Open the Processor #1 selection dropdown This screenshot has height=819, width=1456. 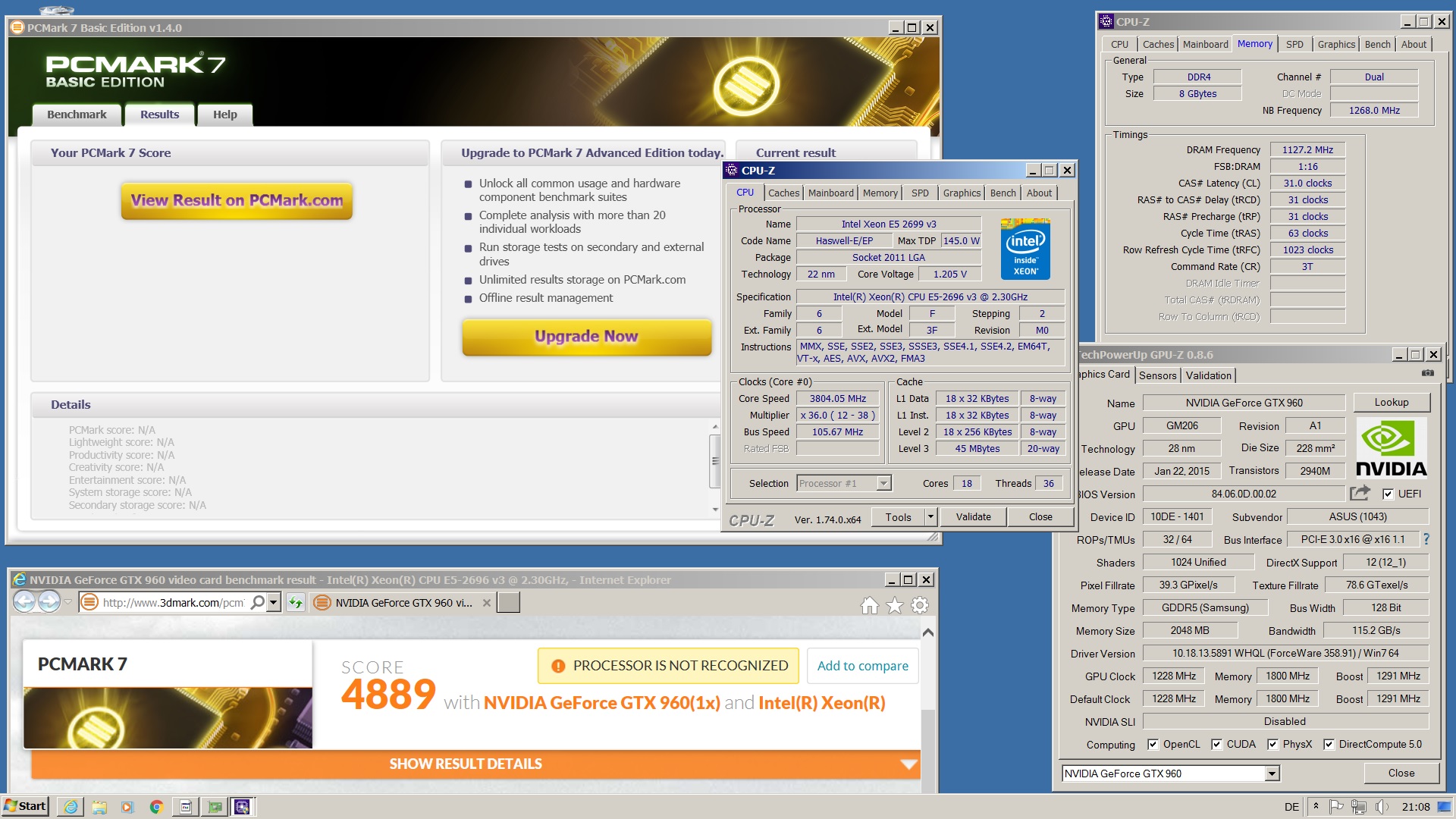[x=883, y=483]
